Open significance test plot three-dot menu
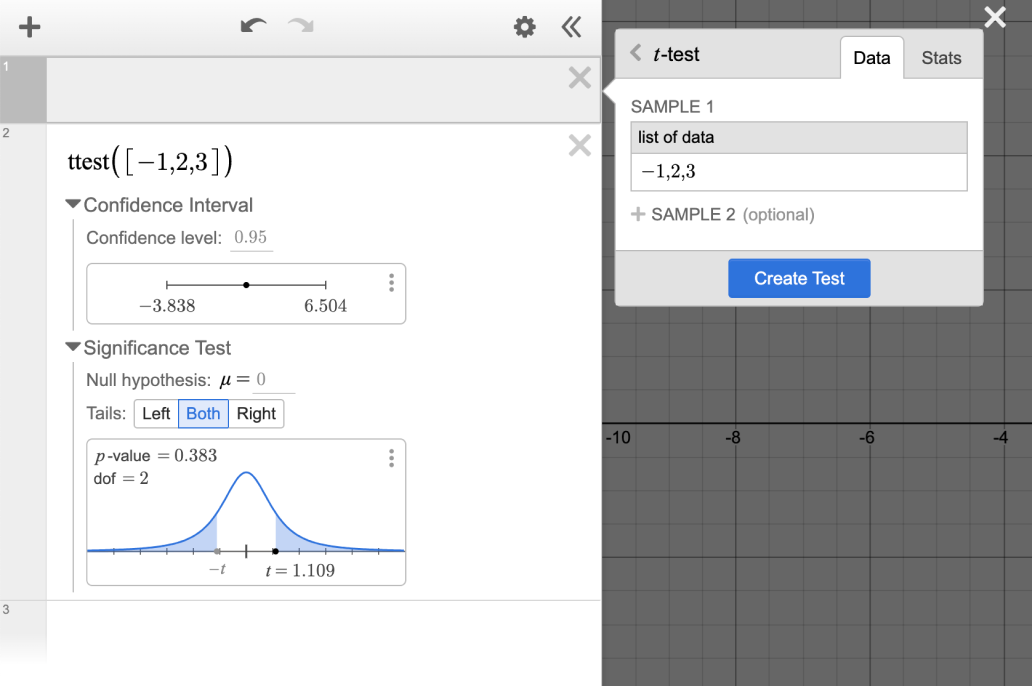The image size is (1032, 686). 391,458
